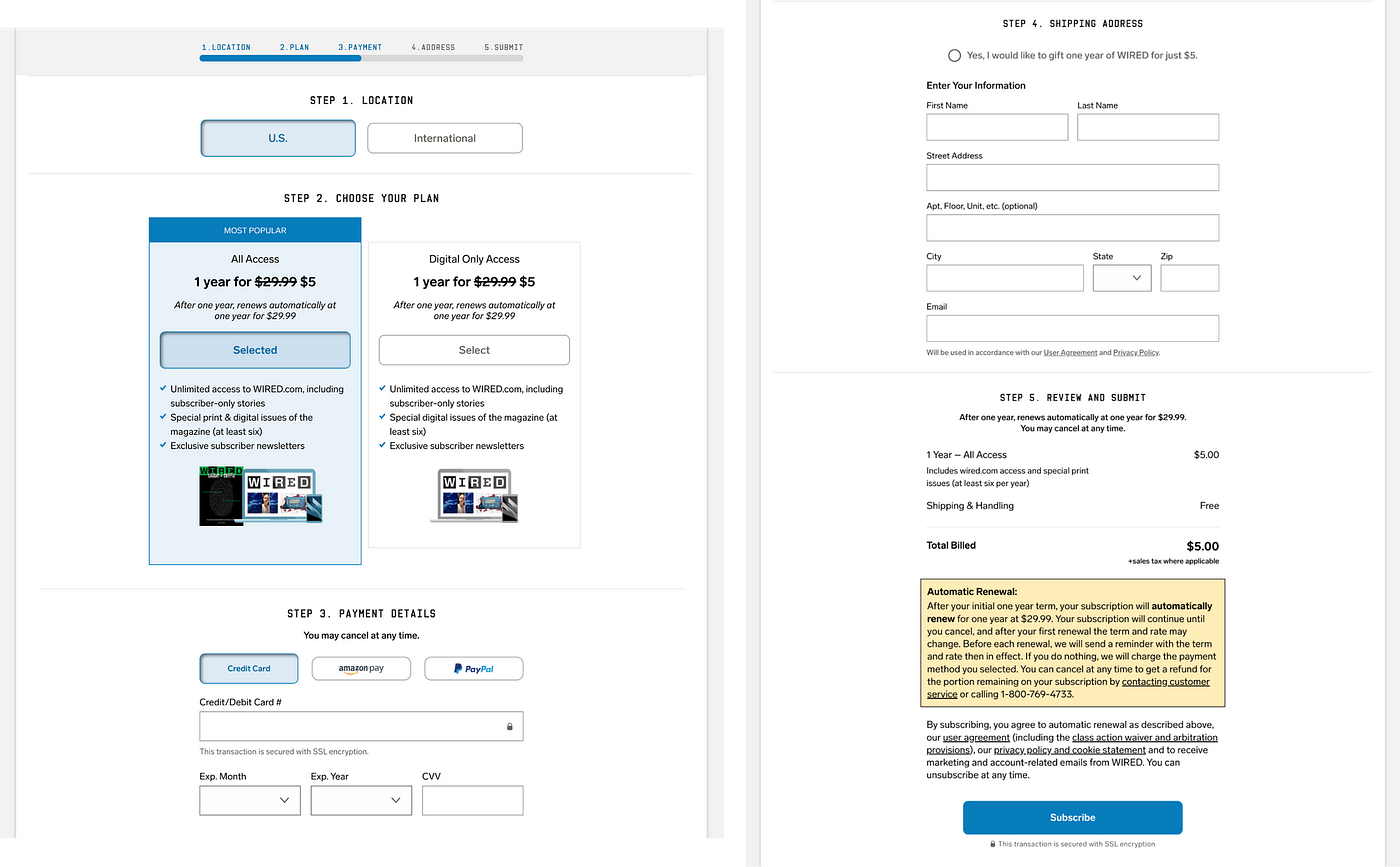Focus the CVV input field
The height and width of the screenshot is (867, 1400).
[x=472, y=800]
